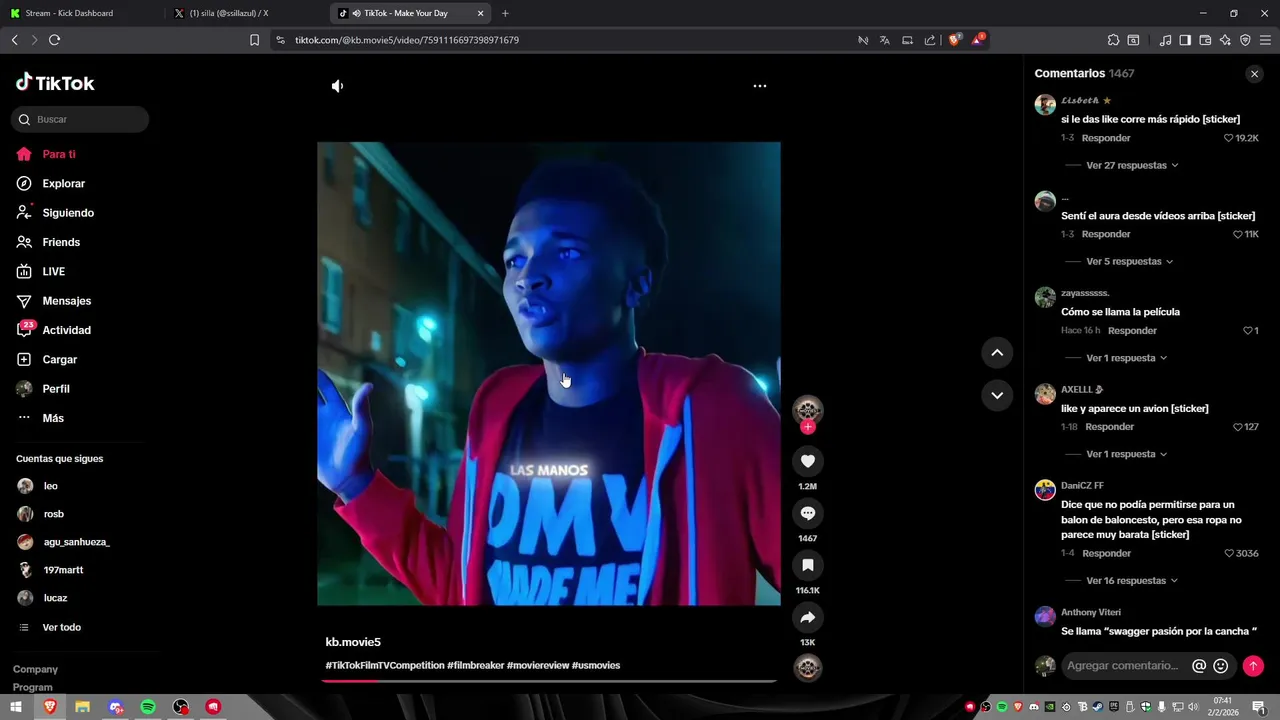This screenshot has height=720, width=1280.
Task: Close the Comentarios panel
Action: click(1254, 74)
